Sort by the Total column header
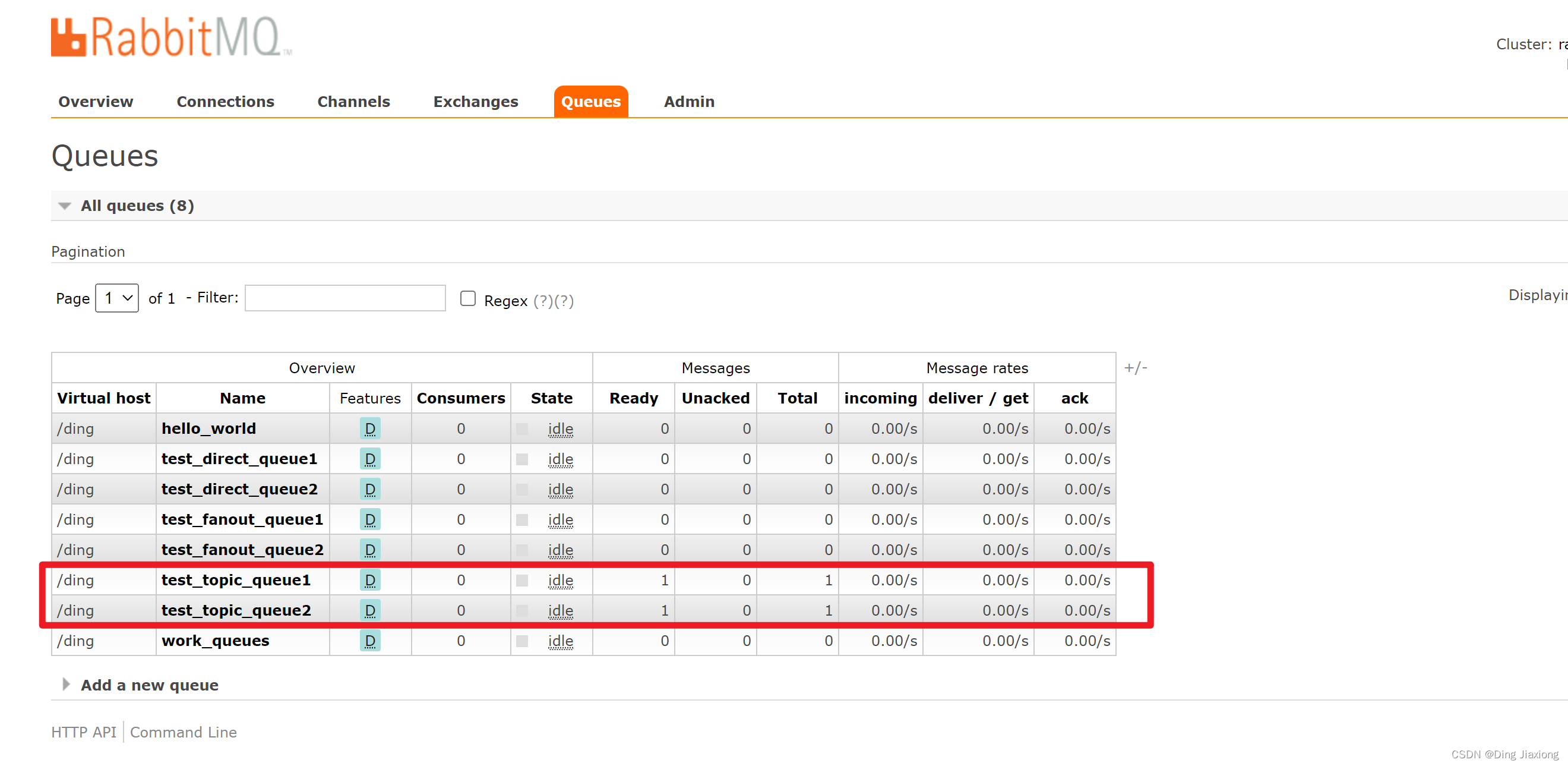This screenshot has height=766, width=1568. [x=798, y=399]
